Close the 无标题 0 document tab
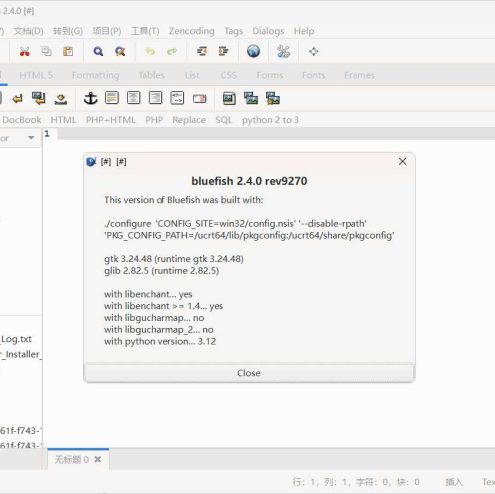This screenshot has width=495, height=494. [98, 460]
